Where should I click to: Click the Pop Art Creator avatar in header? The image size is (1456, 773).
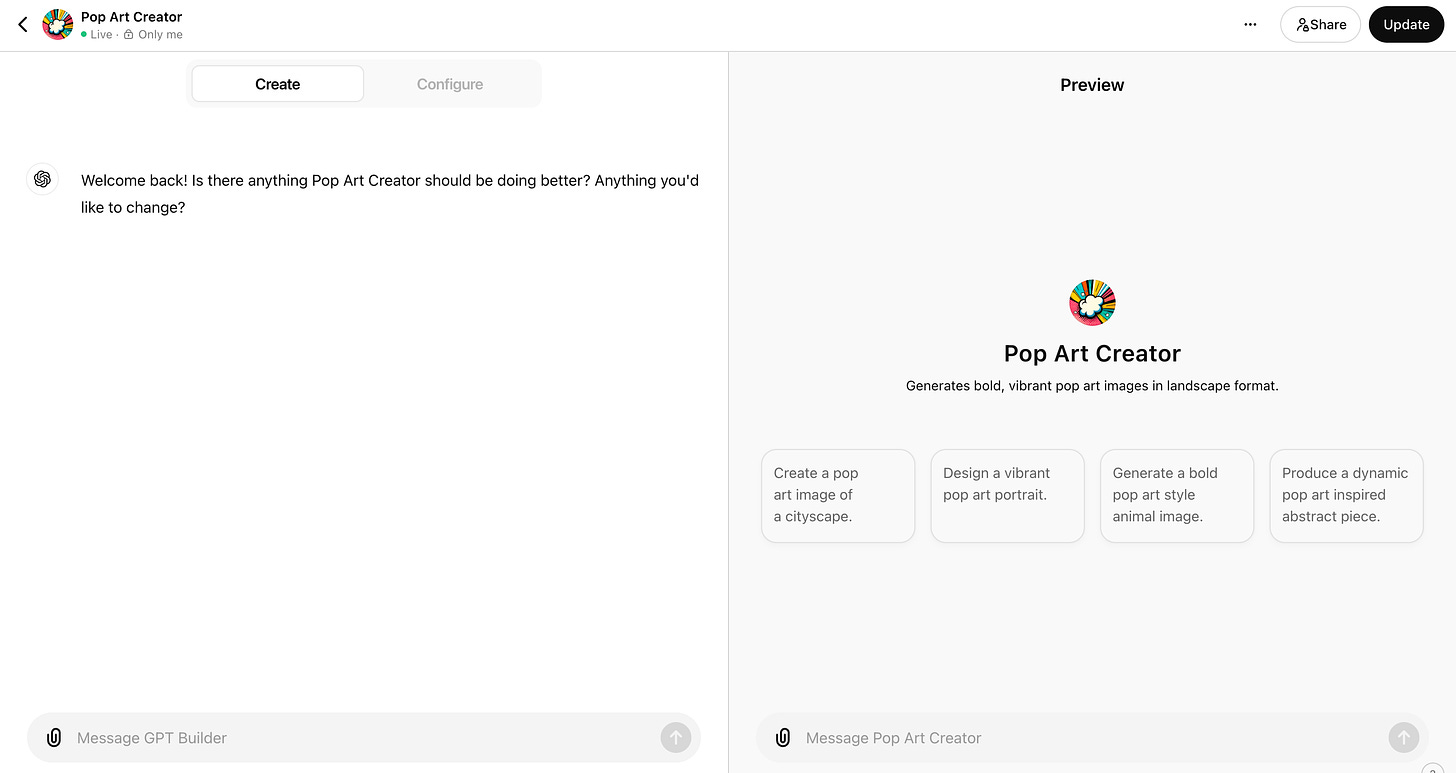pos(58,25)
